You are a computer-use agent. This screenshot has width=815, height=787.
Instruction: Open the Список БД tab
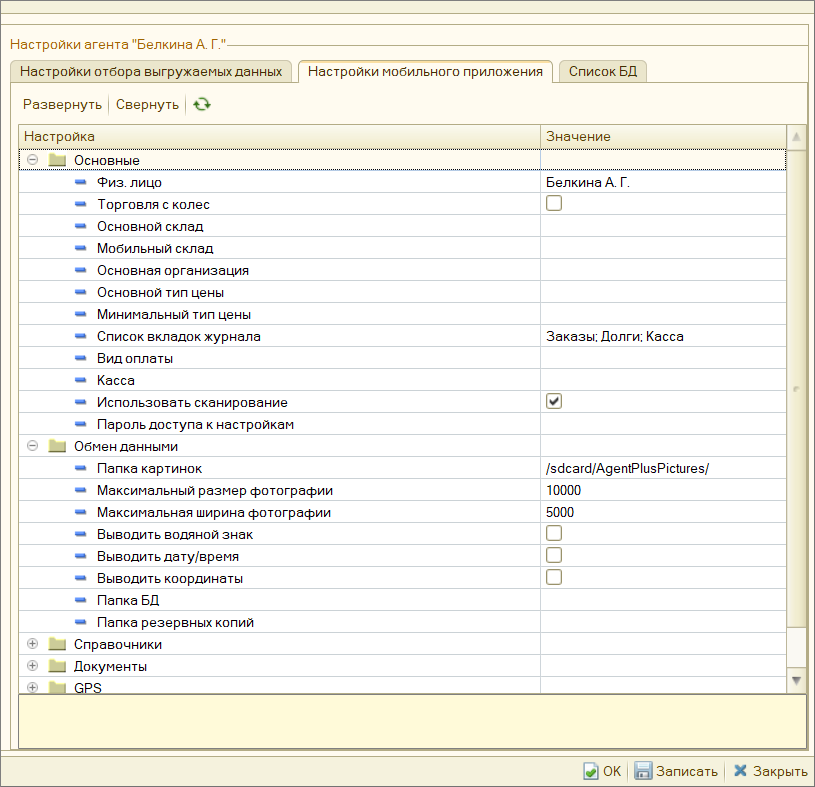602,71
